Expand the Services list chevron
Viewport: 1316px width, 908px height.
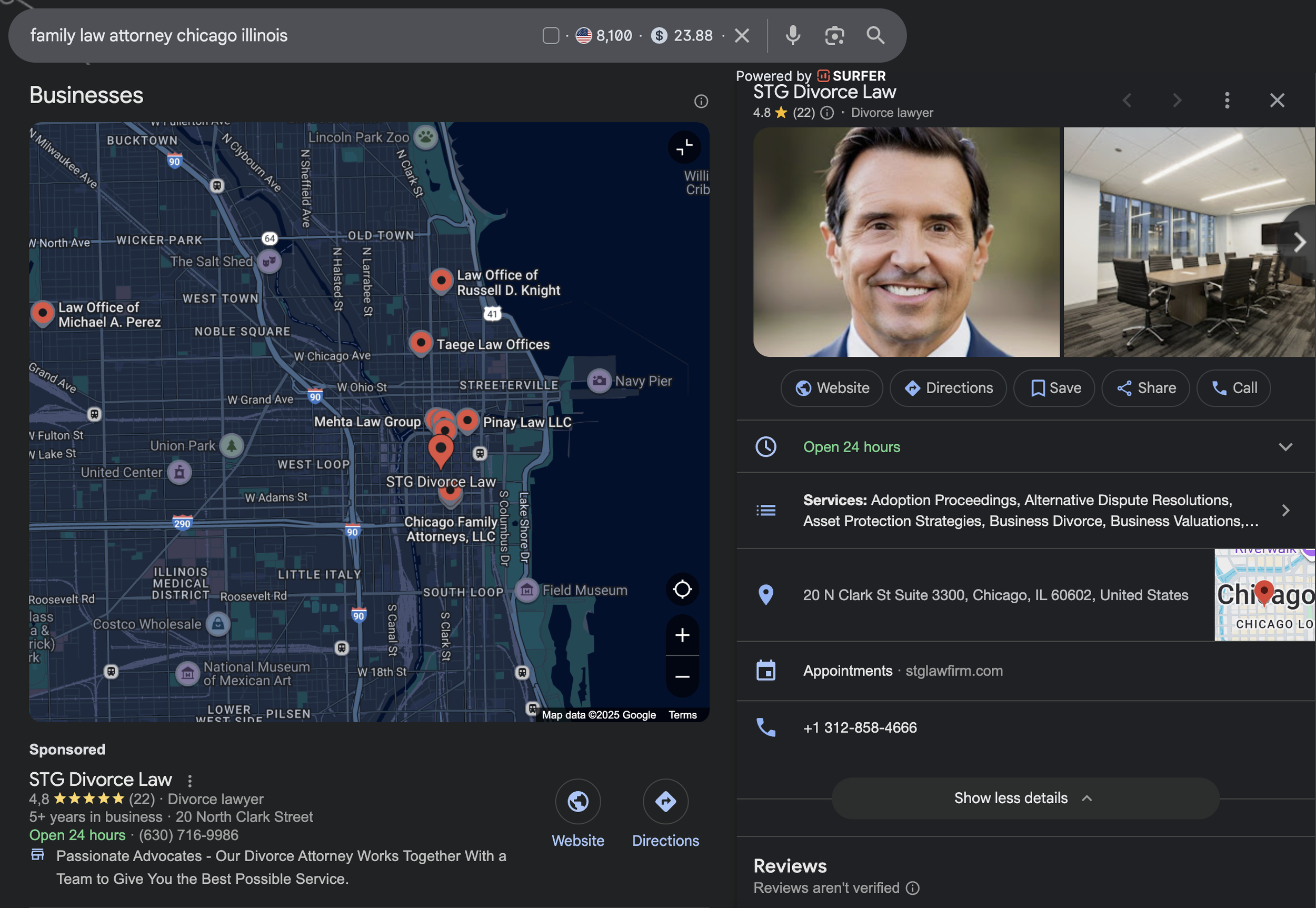1285,511
